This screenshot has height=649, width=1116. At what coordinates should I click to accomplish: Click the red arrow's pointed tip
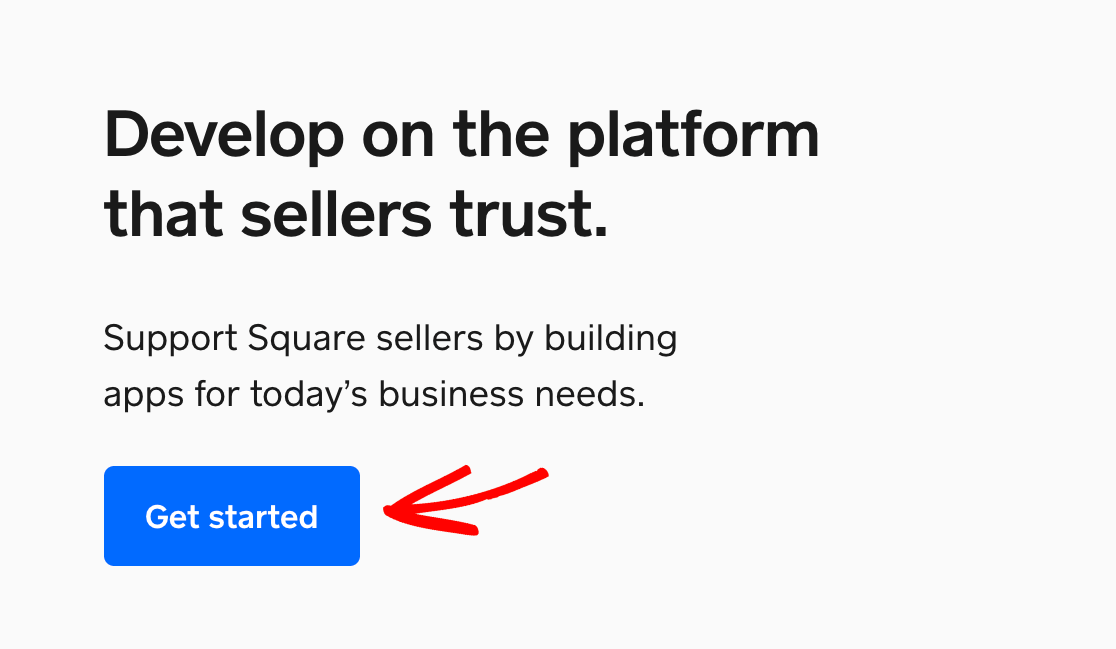coord(386,510)
